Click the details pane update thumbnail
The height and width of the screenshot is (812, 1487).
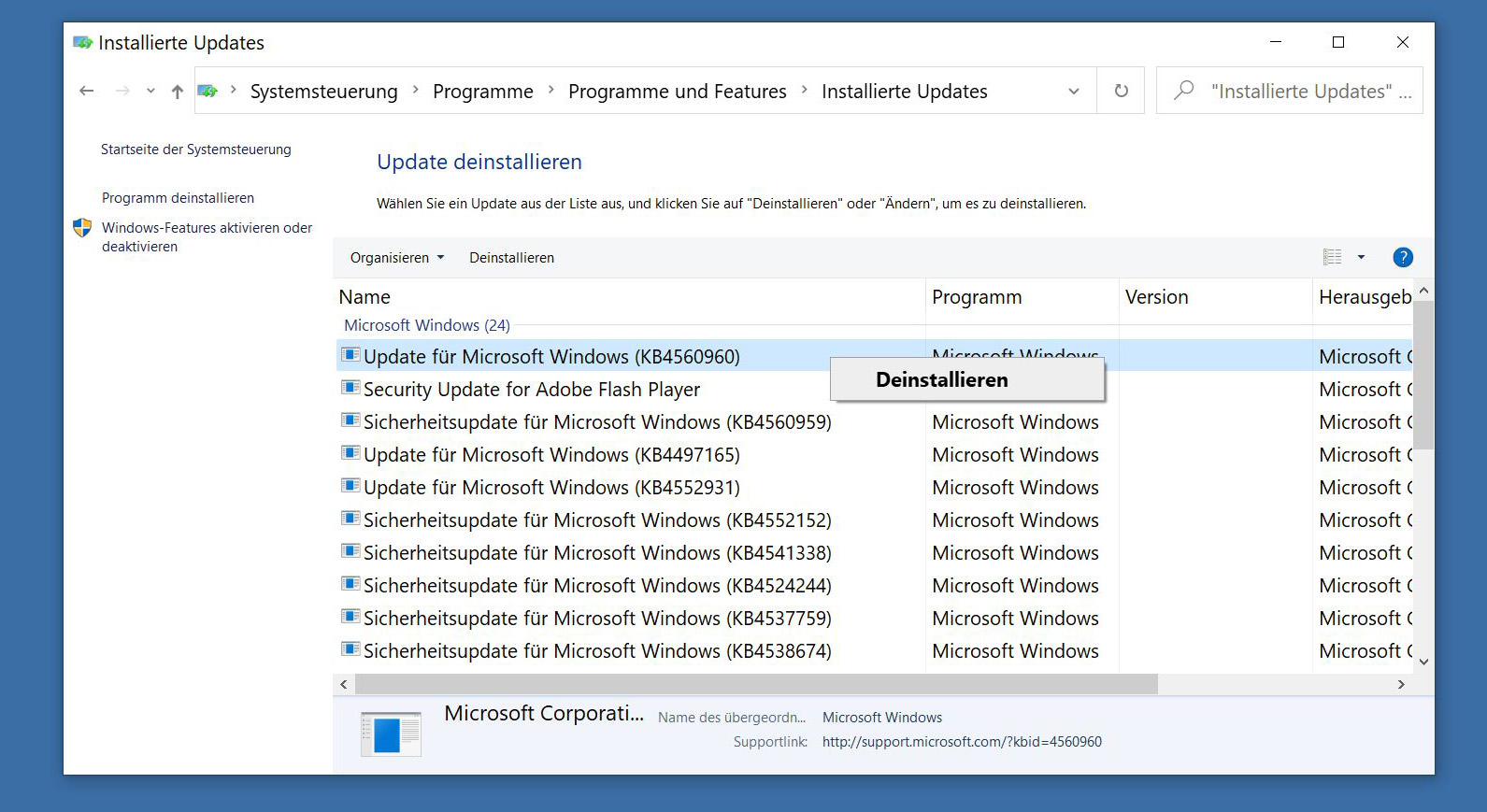pyautogui.click(x=391, y=734)
